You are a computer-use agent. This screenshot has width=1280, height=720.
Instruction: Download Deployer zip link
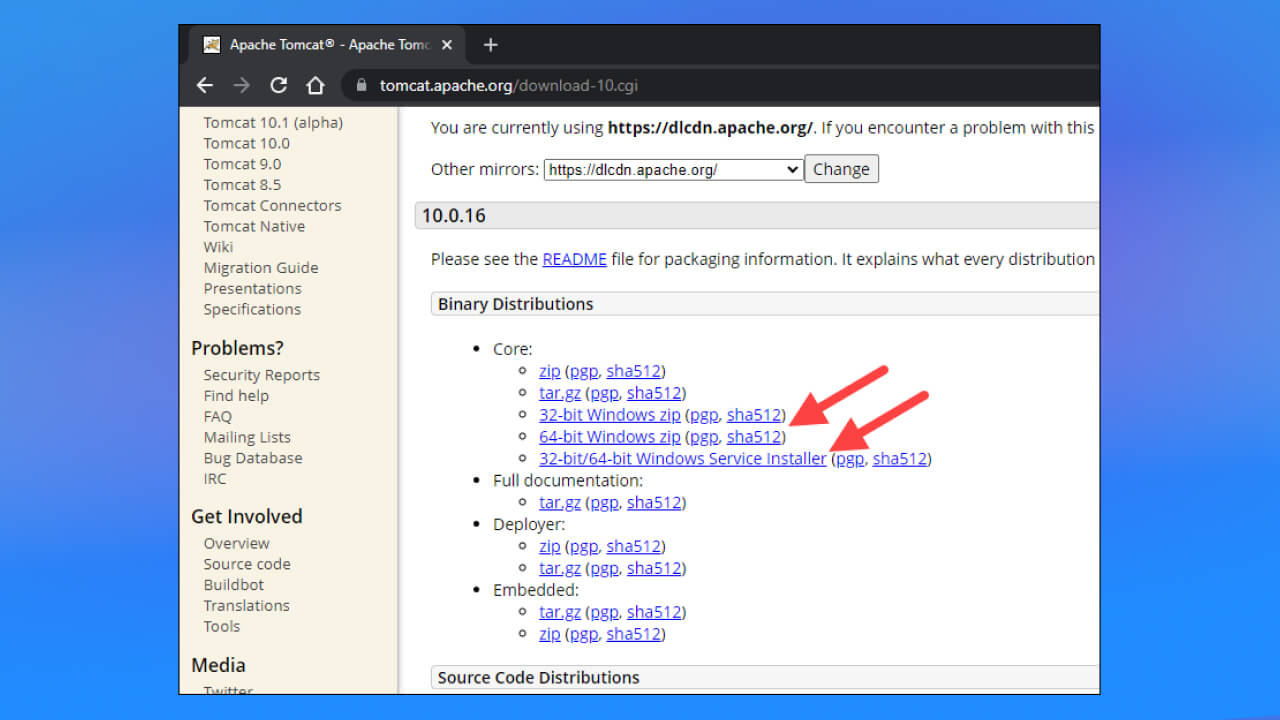[550, 546]
